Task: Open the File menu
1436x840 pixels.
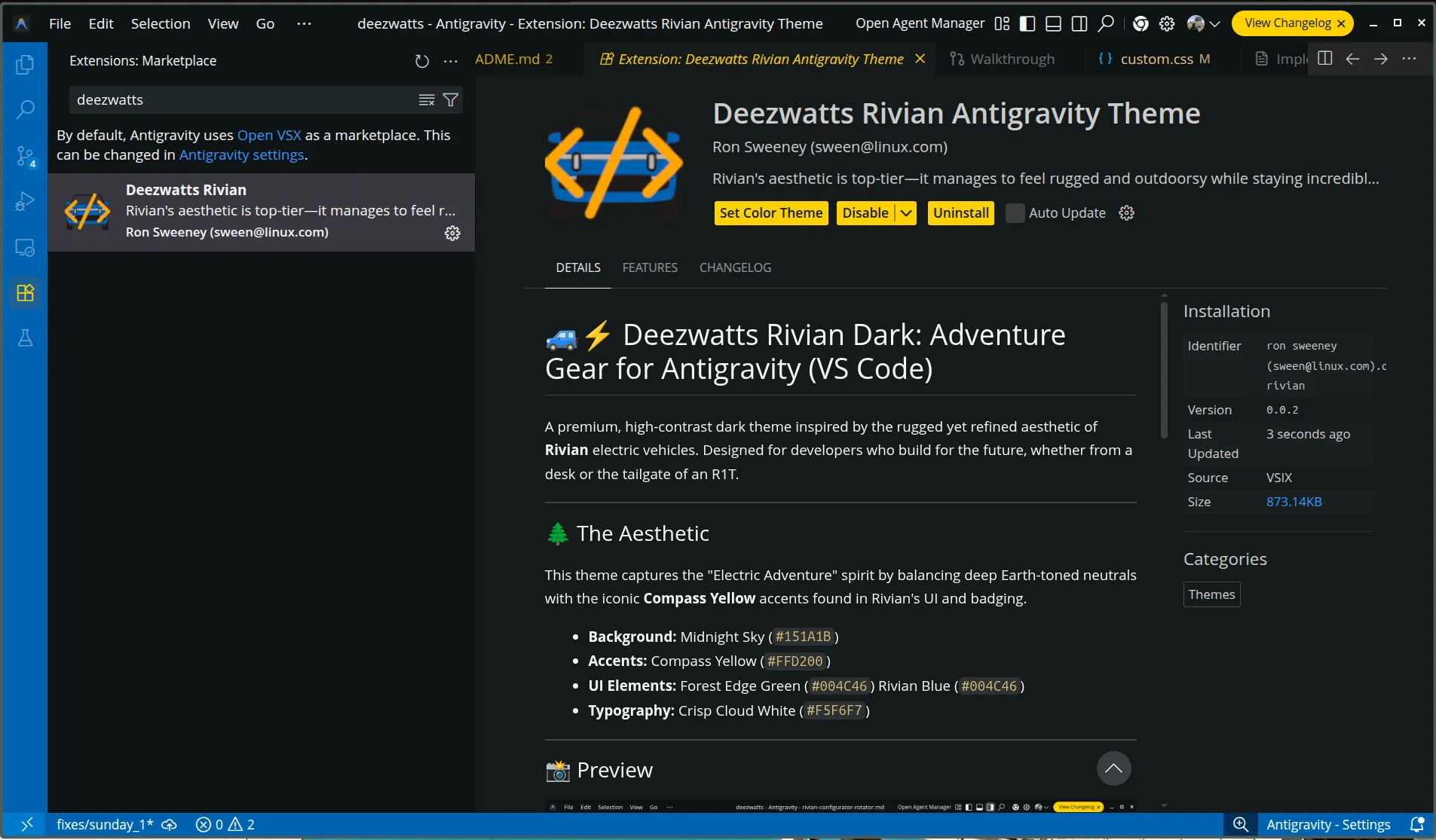Action: click(x=60, y=23)
